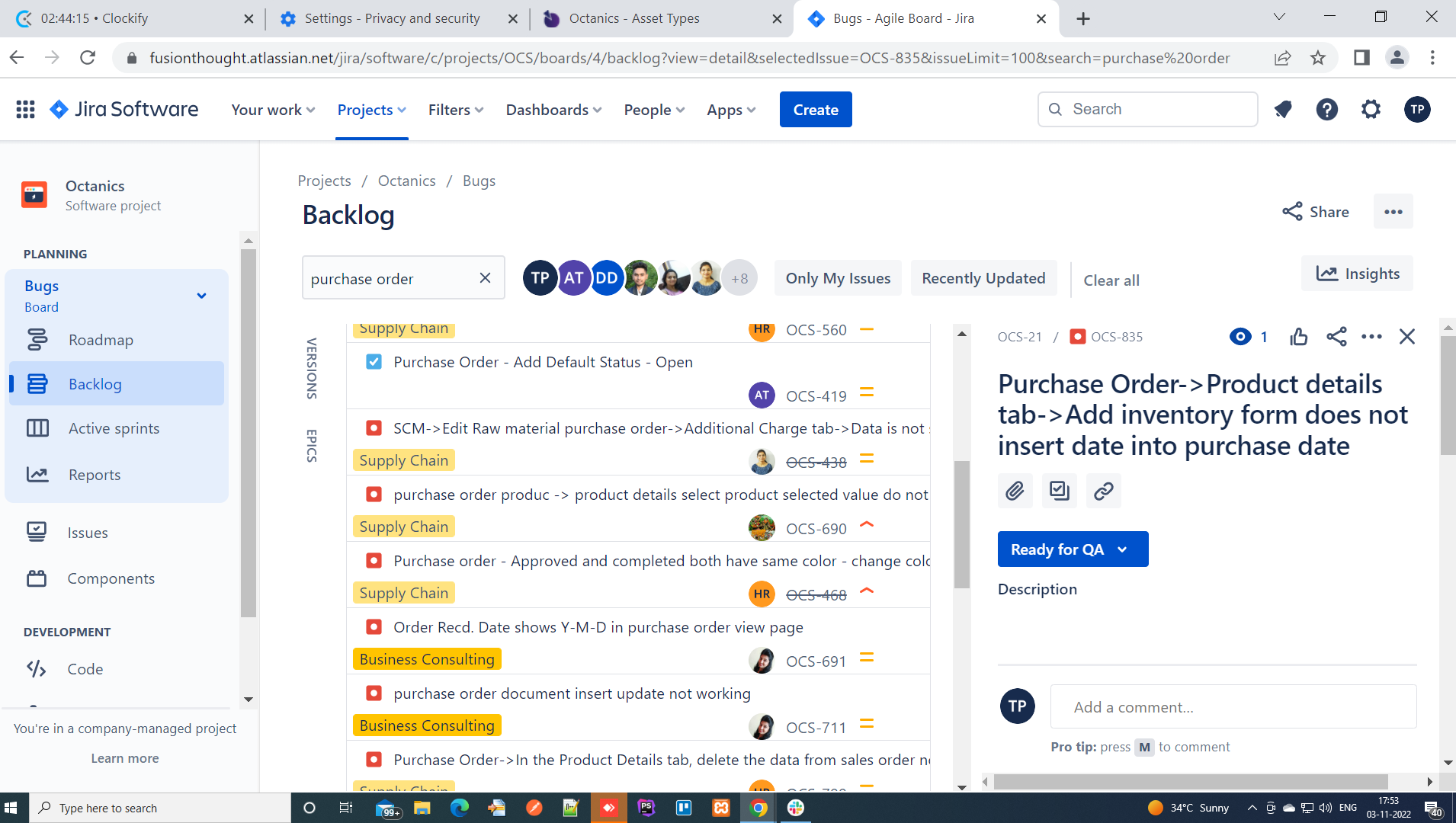Expand the Filters menu
The height and width of the screenshot is (823, 1456).
pyautogui.click(x=456, y=110)
